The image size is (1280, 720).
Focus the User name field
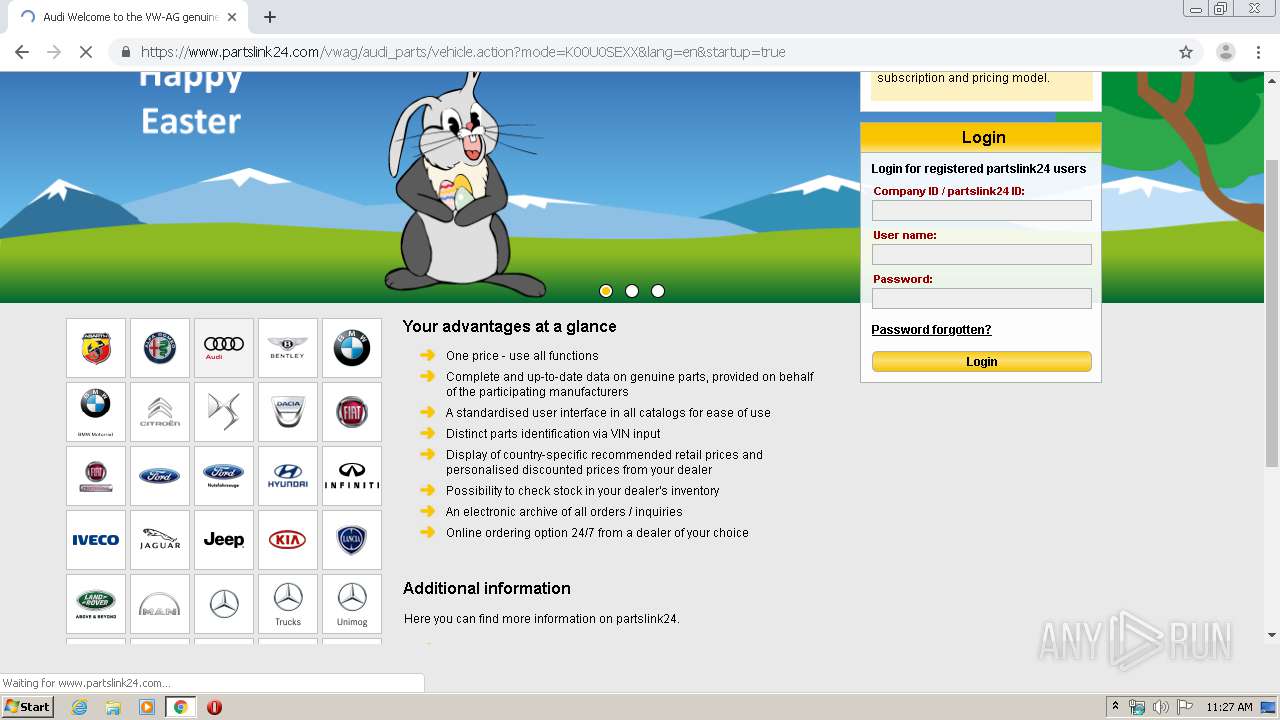981,254
